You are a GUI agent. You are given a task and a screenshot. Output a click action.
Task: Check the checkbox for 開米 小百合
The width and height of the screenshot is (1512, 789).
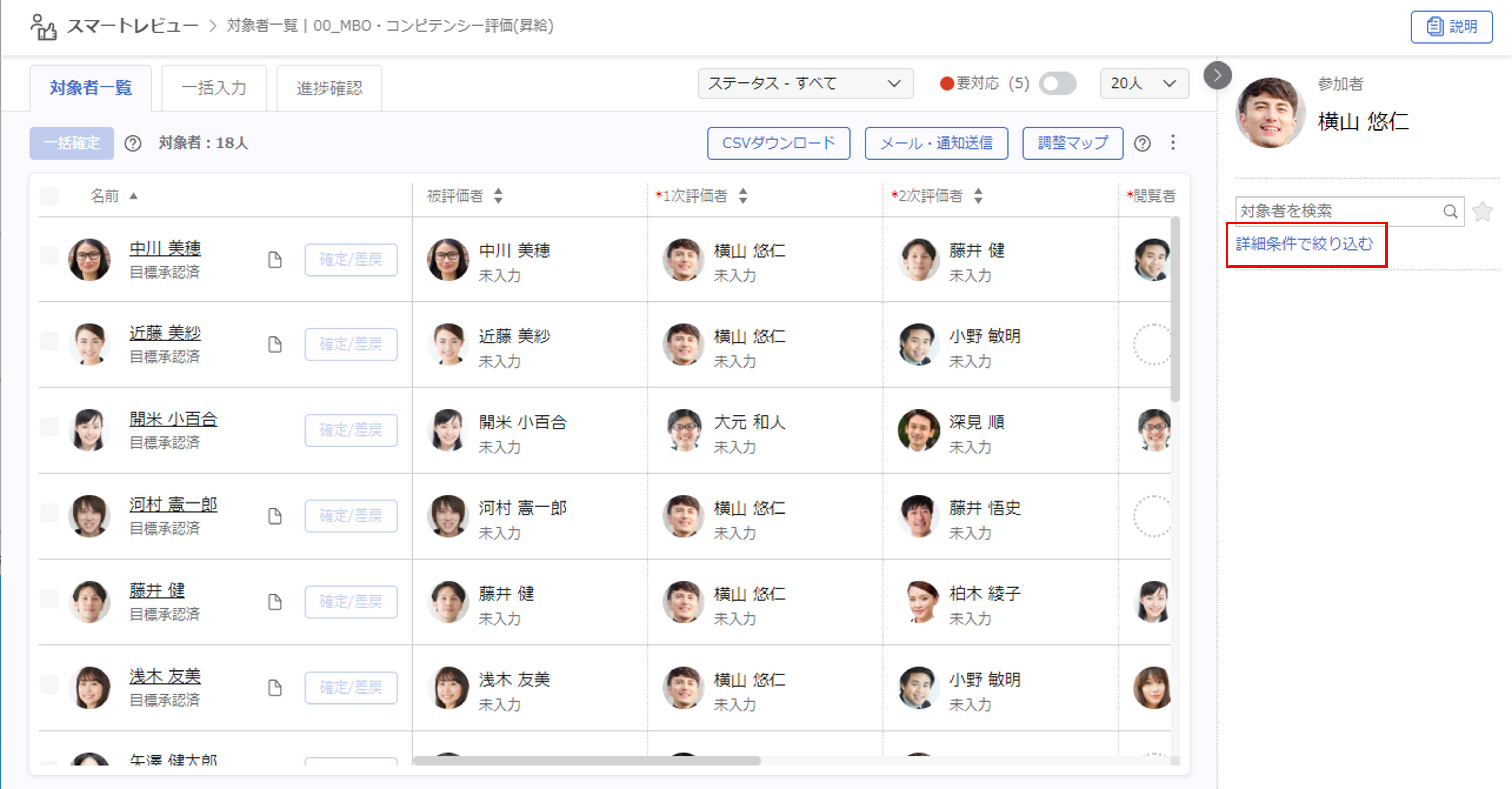tap(49, 427)
